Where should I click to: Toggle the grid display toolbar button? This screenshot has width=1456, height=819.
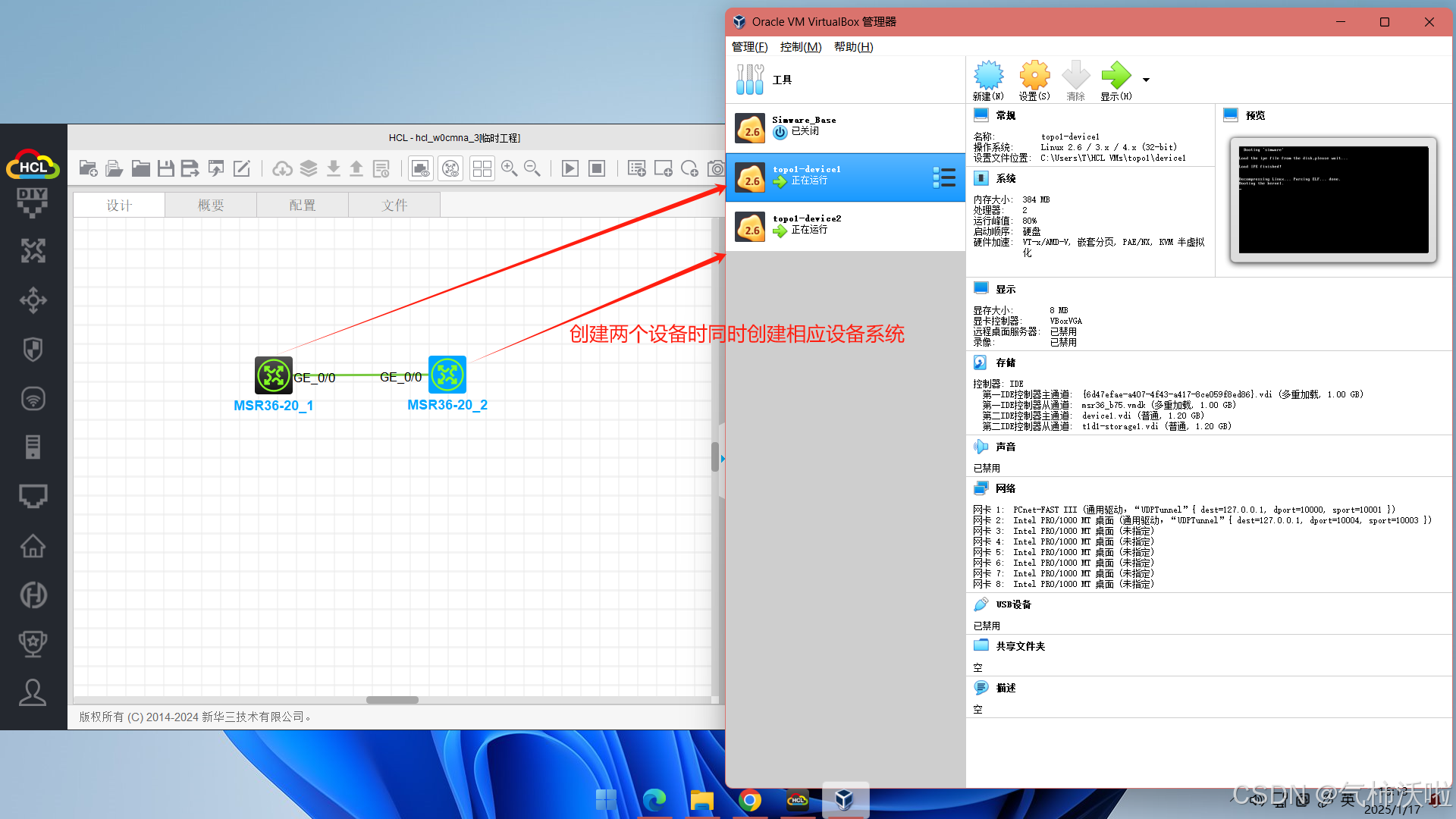(482, 168)
